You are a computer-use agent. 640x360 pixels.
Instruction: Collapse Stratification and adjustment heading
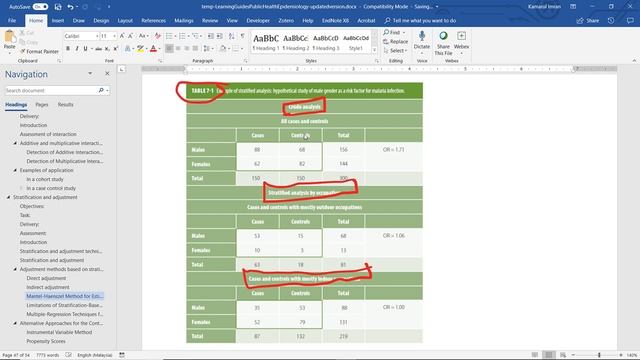tap(8, 197)
